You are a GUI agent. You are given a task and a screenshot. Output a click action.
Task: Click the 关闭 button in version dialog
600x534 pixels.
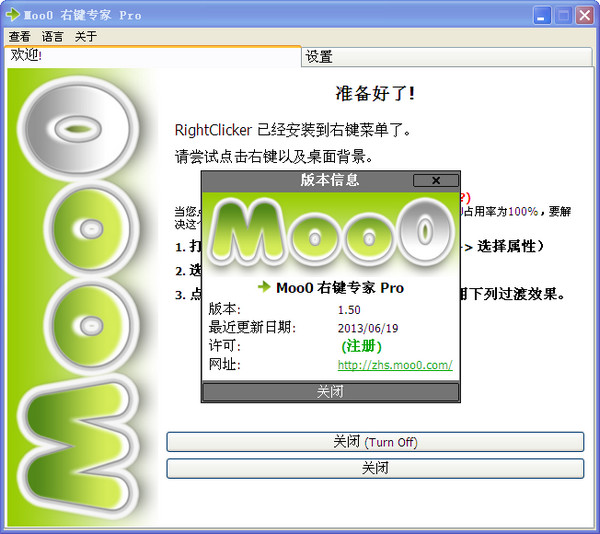pyautogui.click(x=331, y=392)
